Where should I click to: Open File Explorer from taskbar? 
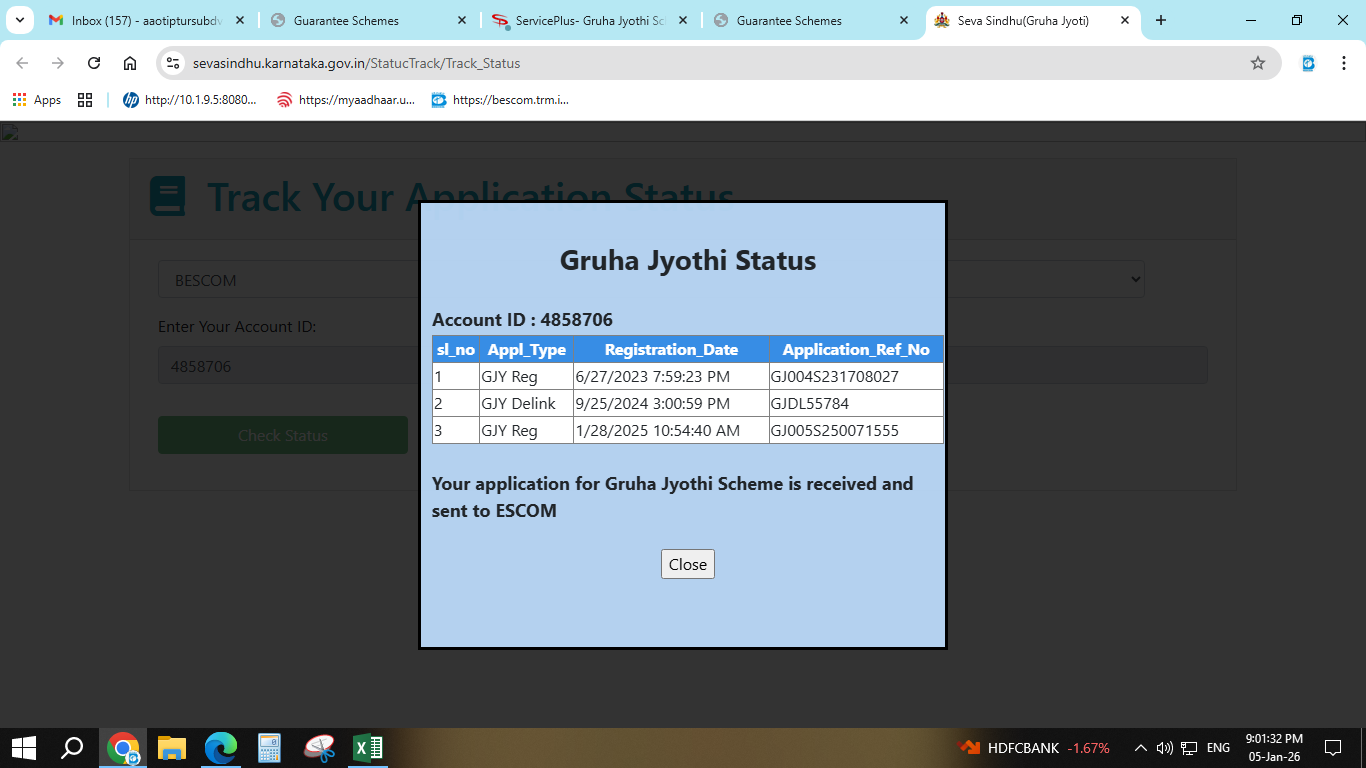pos(172,747)
